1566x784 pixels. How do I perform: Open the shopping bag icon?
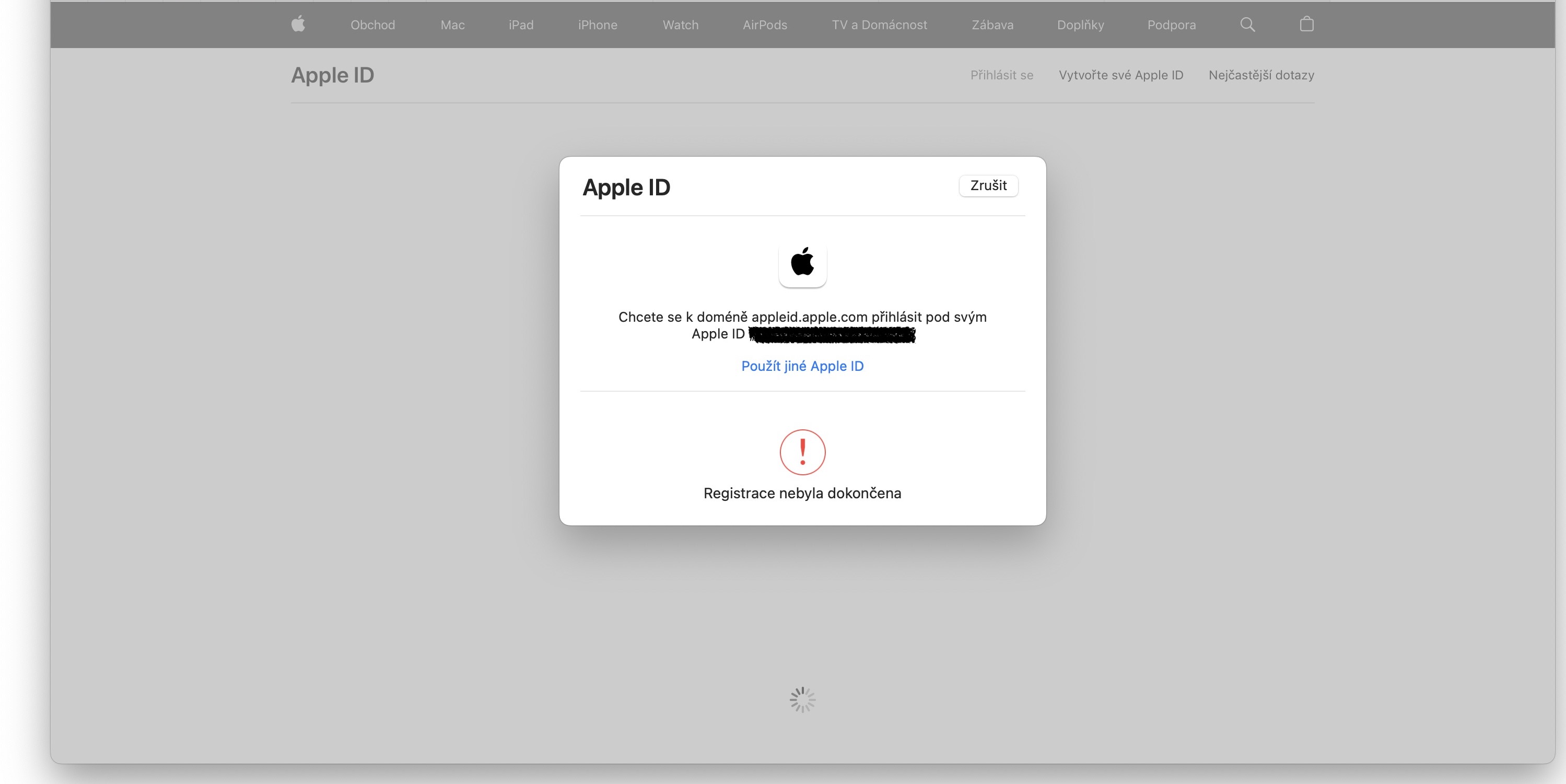tap(1306, 25)
